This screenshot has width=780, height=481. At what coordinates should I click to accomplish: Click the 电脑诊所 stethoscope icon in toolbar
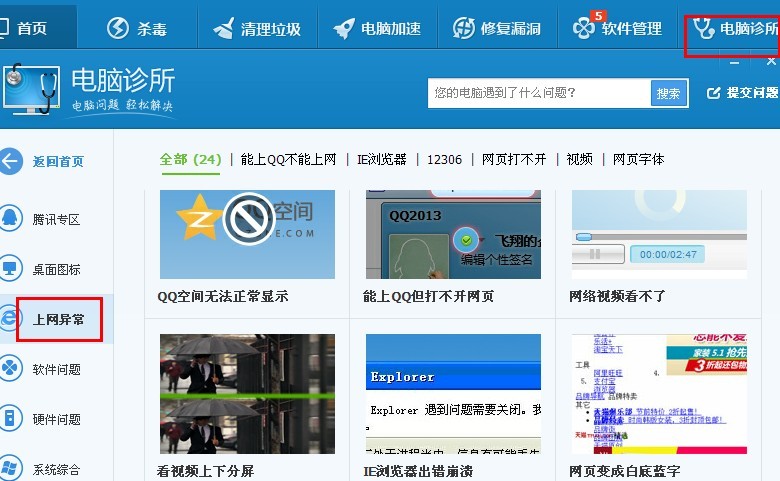(x=704, y=28)
